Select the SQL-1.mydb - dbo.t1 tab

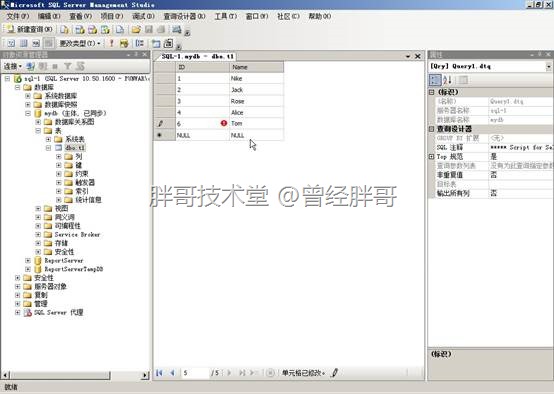197,56
